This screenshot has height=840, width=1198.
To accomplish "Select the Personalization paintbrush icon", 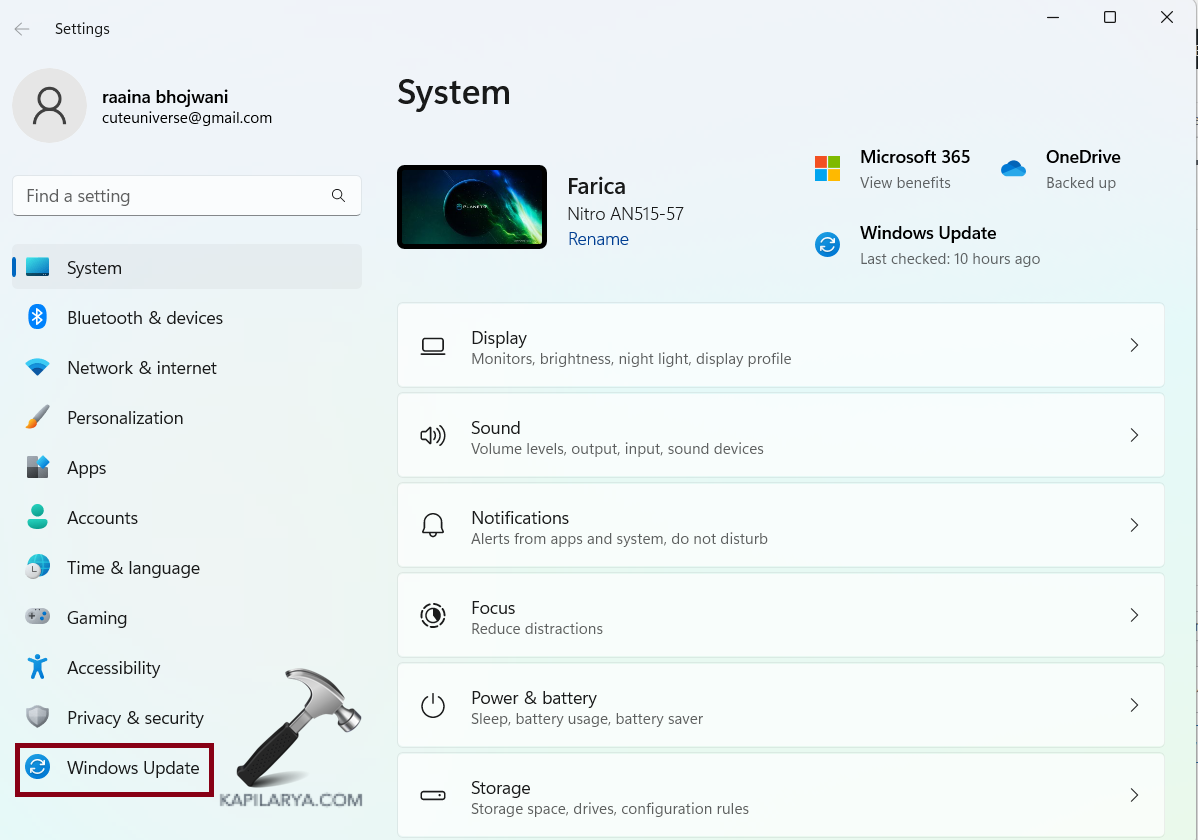I will 38,417.
